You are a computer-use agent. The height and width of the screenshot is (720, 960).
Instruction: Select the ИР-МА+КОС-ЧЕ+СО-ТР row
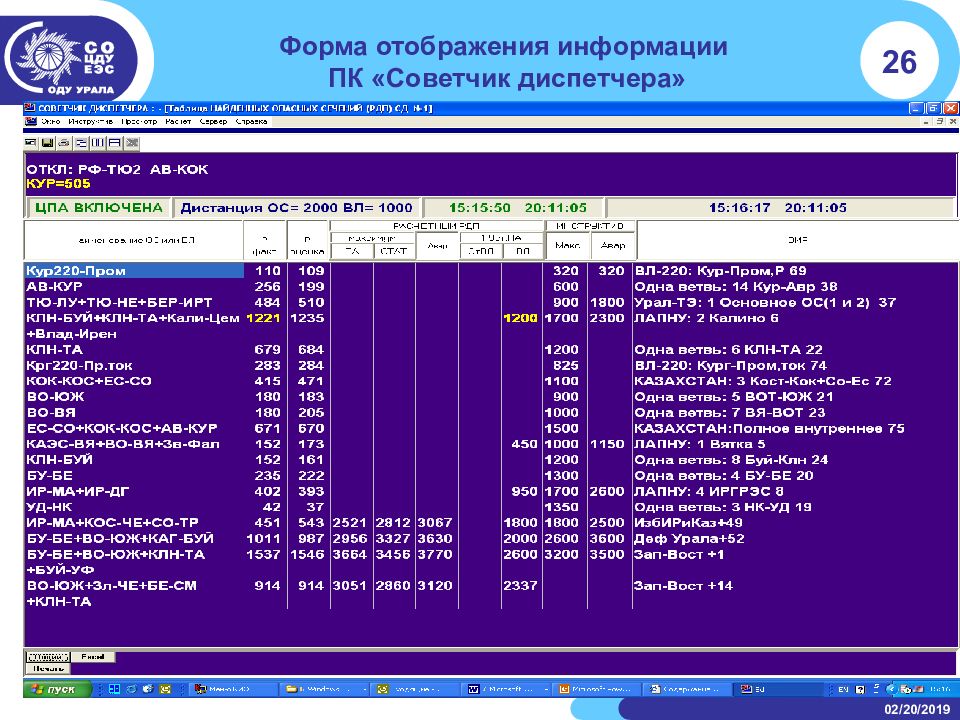(112, 523)
